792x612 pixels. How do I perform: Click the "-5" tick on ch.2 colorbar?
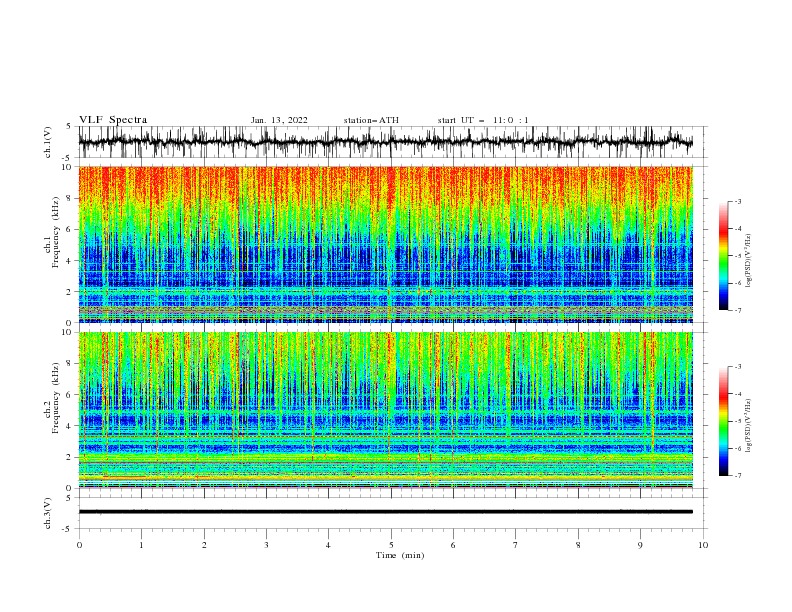pyautogui.click(x=738, y=421)
